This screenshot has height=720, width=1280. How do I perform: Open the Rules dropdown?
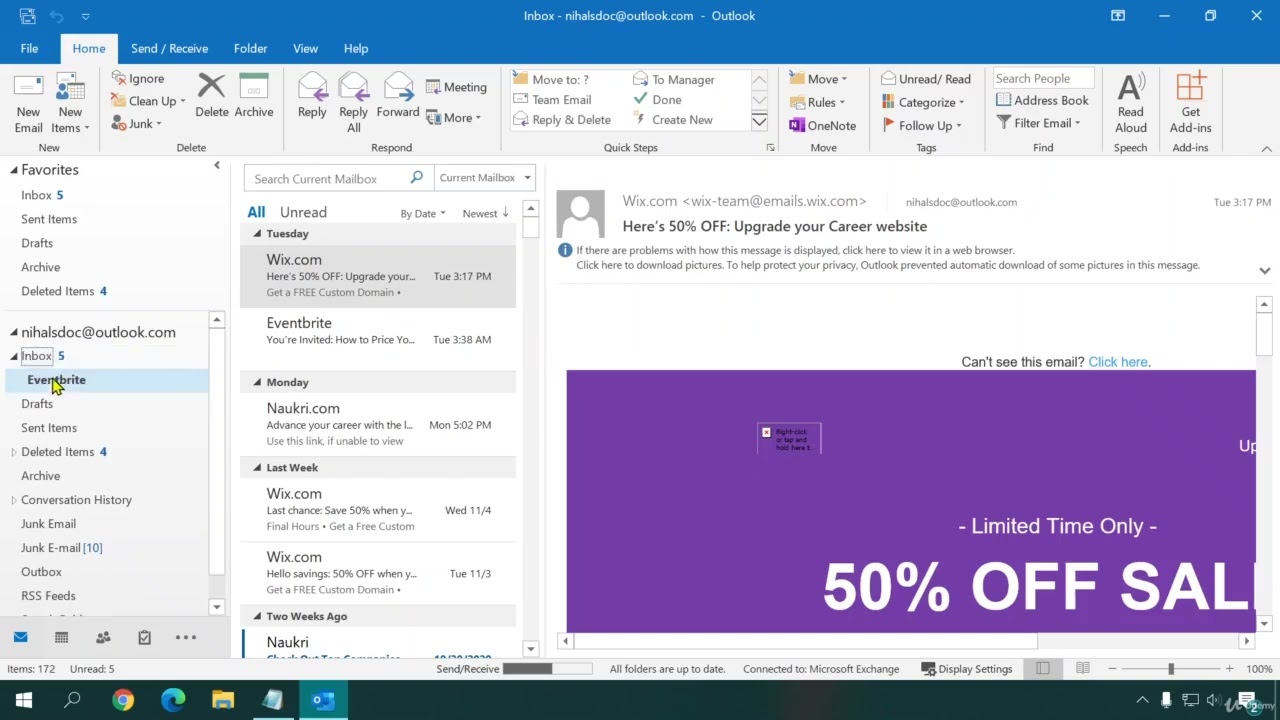pyautogui.click(x=817, y=102)
